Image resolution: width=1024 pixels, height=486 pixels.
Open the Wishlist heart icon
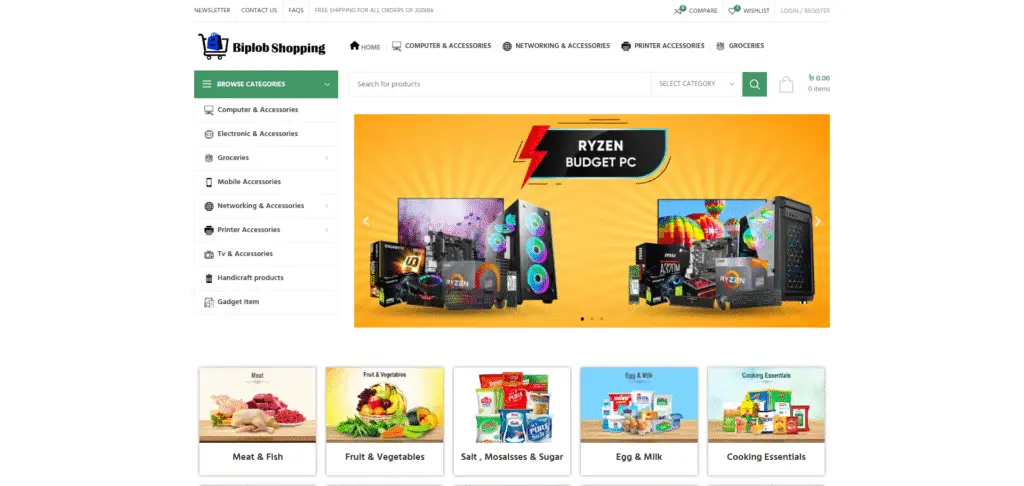point(733,10)
